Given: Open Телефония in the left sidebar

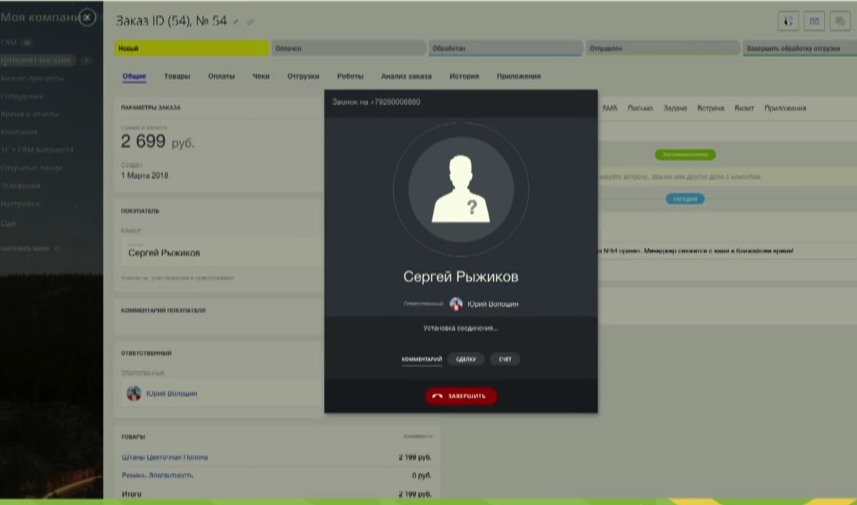Looking at the screenshot, I should click(x=20, y=186).
